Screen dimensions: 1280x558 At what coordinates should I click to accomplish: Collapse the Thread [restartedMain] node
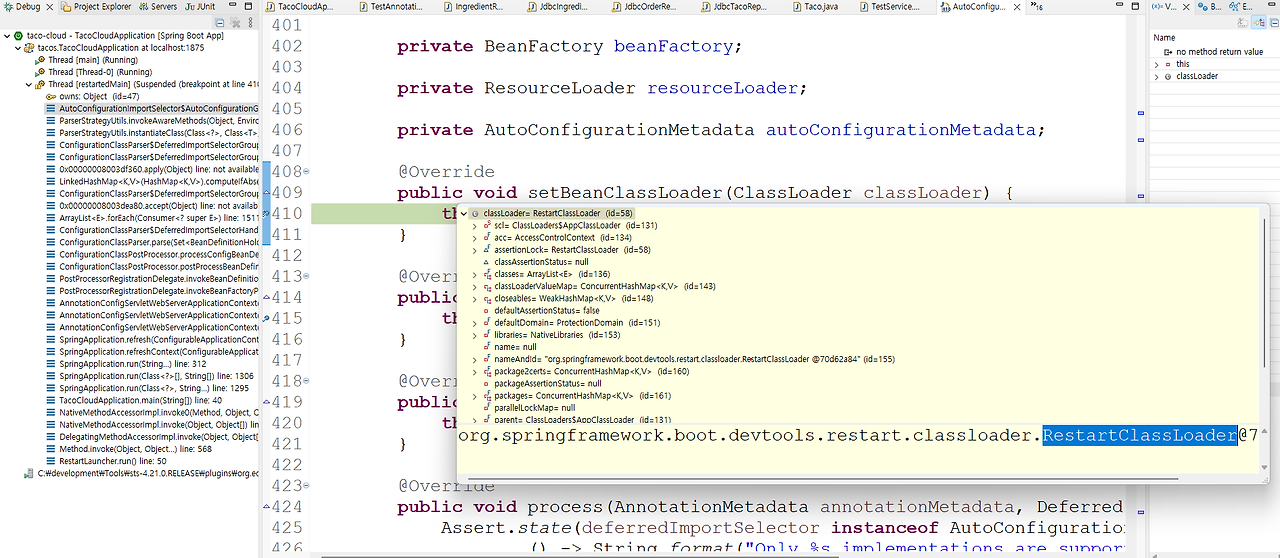30,84
